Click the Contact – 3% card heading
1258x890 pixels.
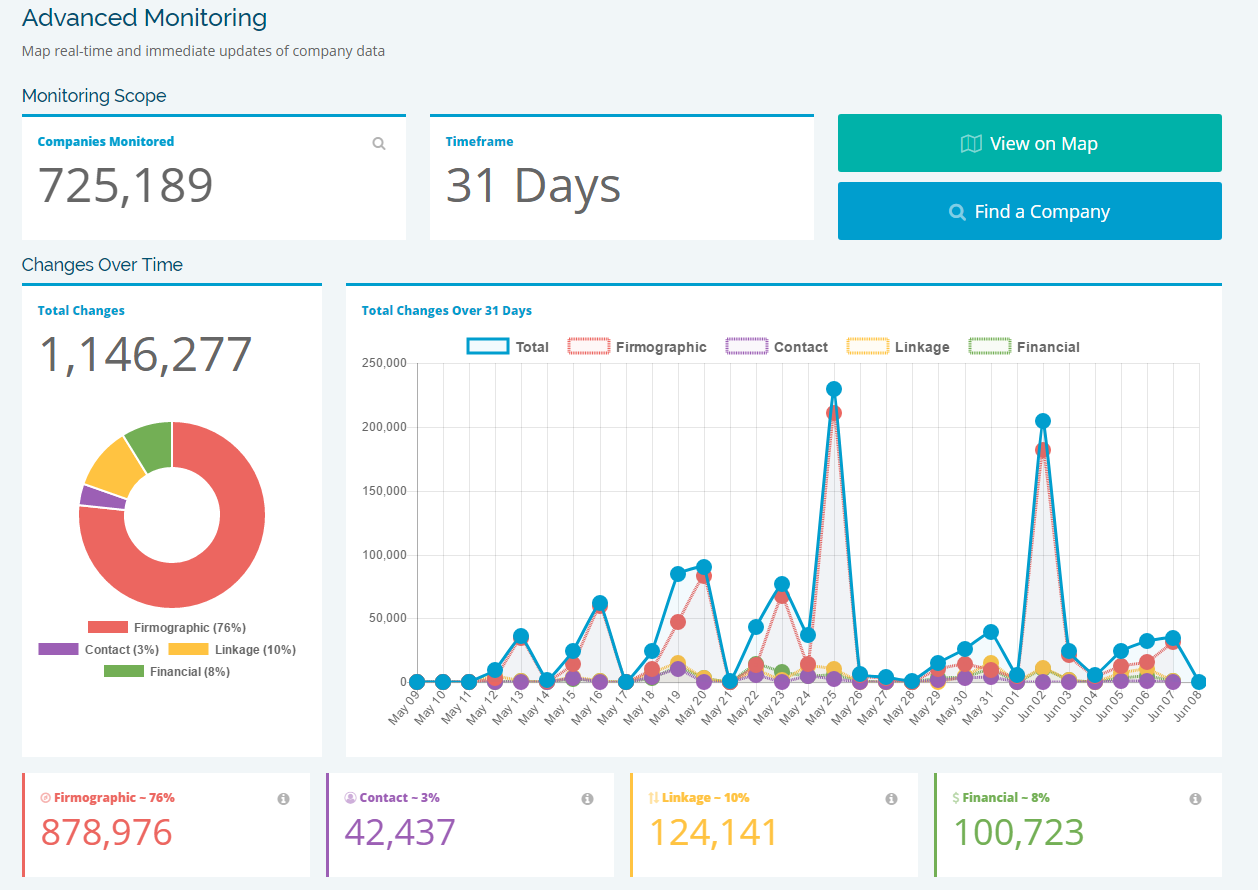pyautogui.click(x=399, y=798)
